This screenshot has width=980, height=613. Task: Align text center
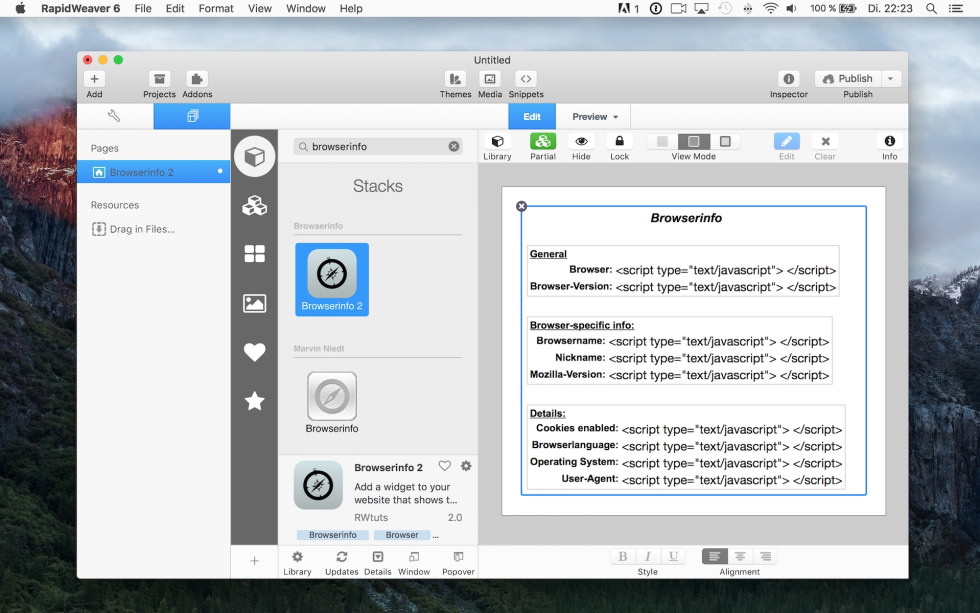(x=740, y=556)
